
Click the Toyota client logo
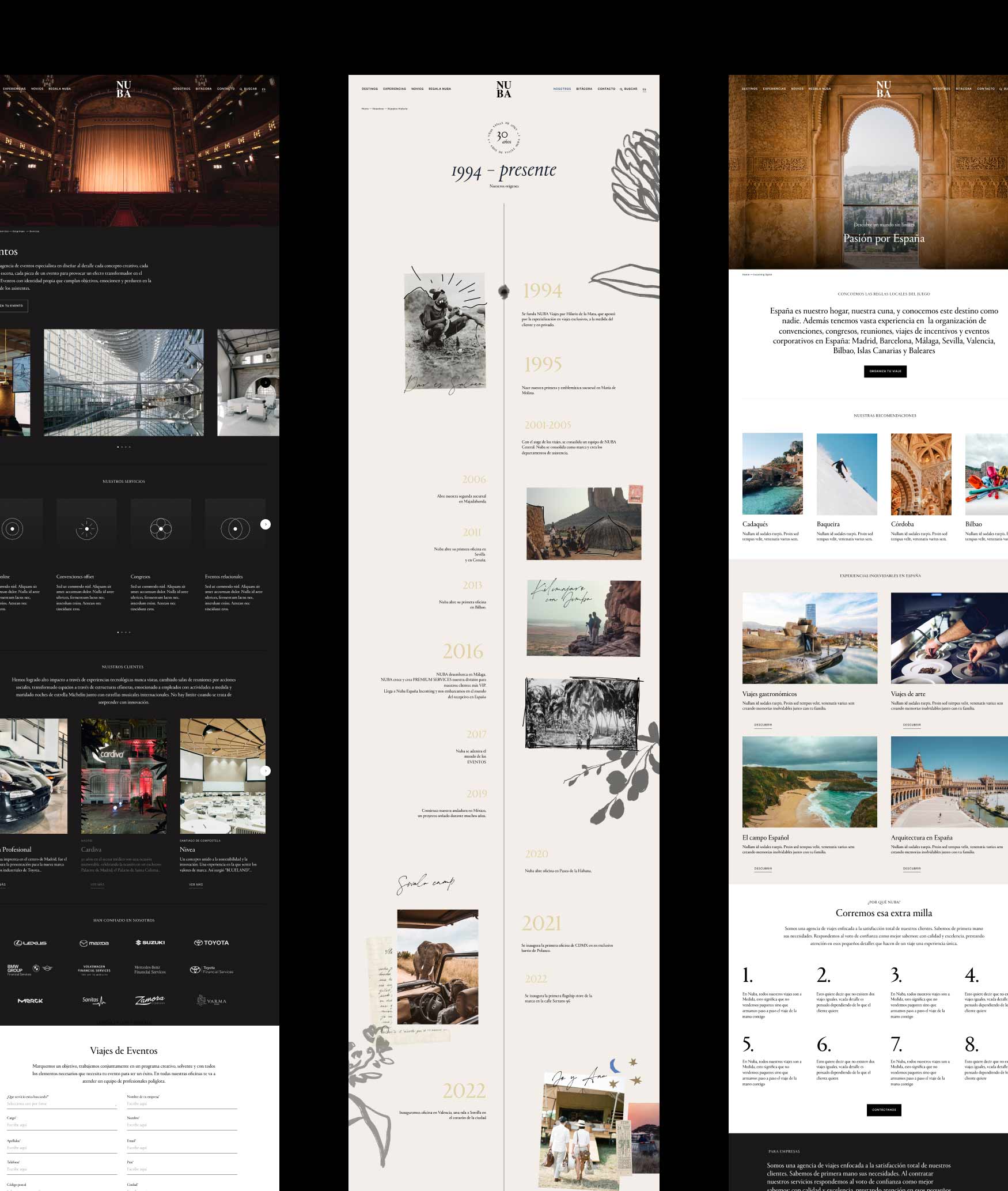211,943
